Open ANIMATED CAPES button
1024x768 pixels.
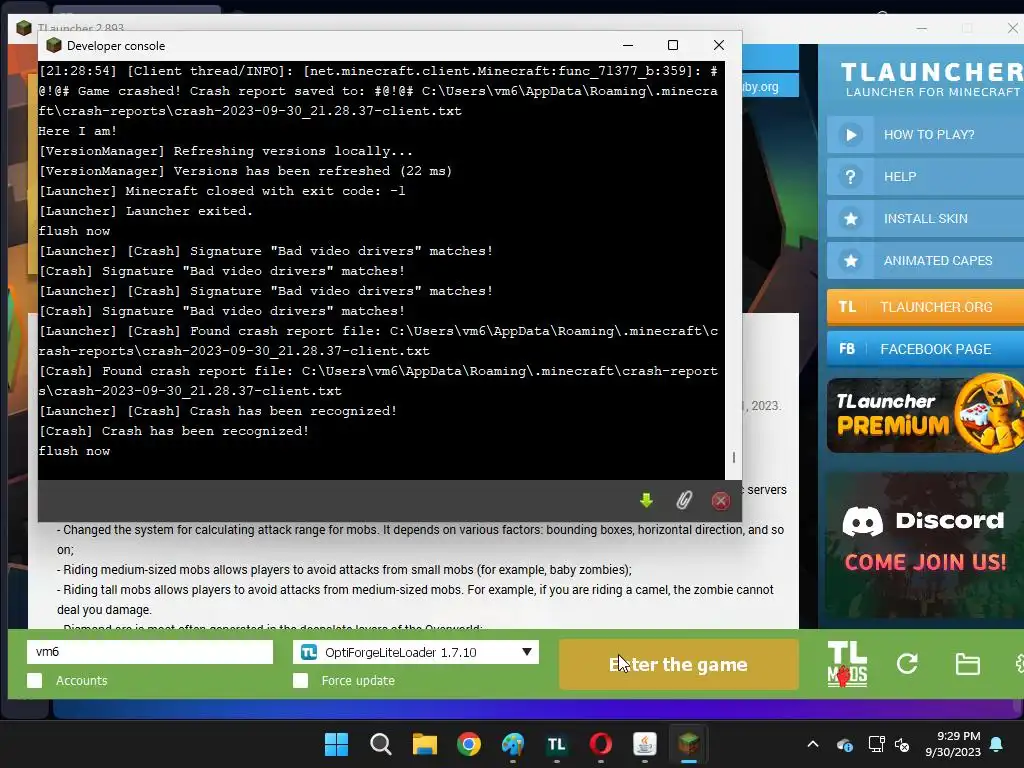pyautogui.click(x=925, y=261)
